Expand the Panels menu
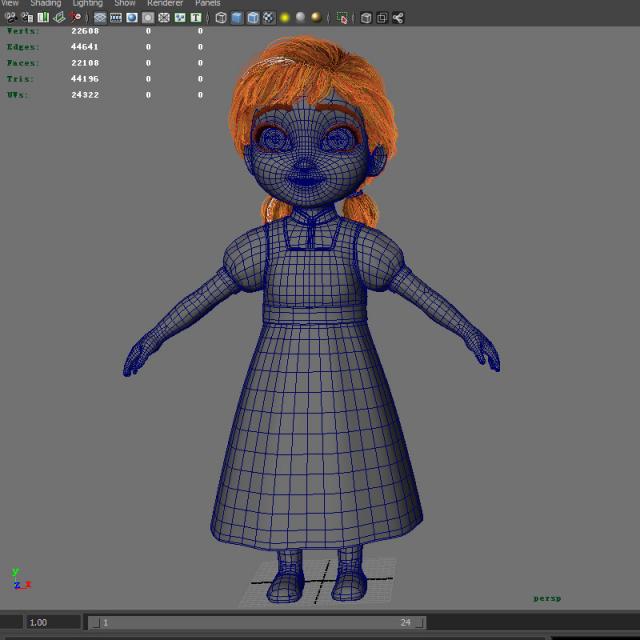The image size is (640, 640). pos(207,3)
